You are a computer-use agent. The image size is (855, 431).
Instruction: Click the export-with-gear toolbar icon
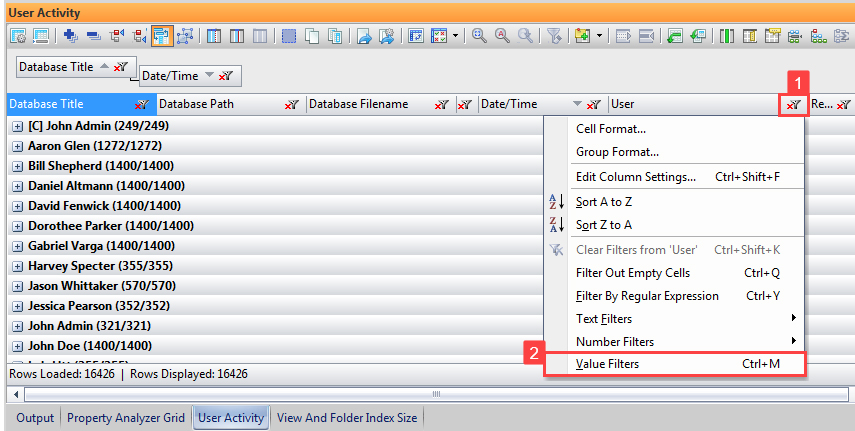tap(387, 36)
